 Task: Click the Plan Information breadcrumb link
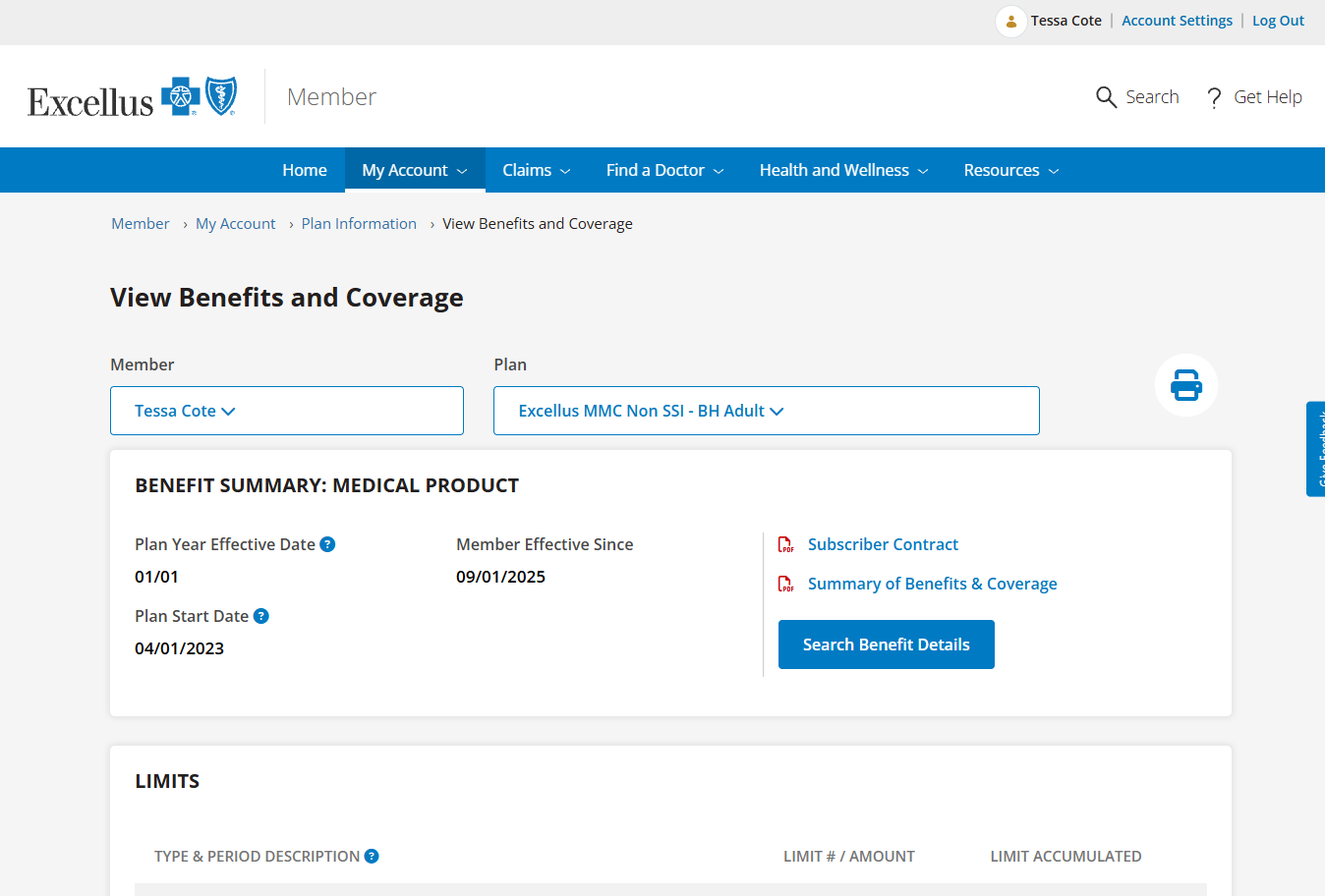(x=359, y=224)
